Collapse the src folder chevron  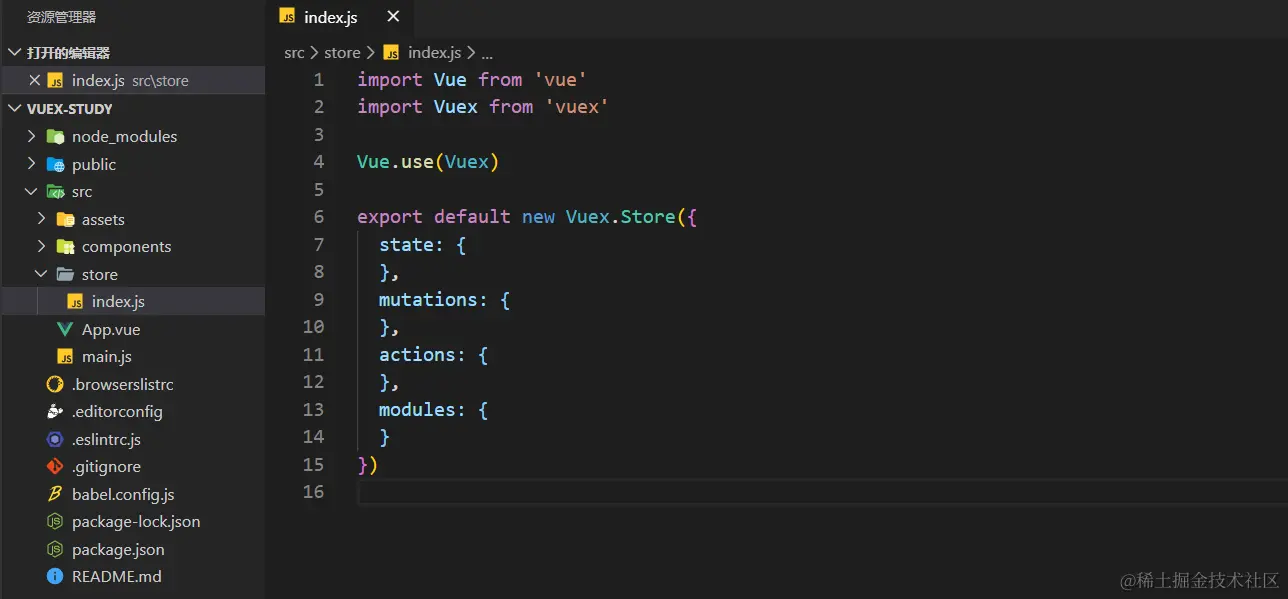(31, 191)
